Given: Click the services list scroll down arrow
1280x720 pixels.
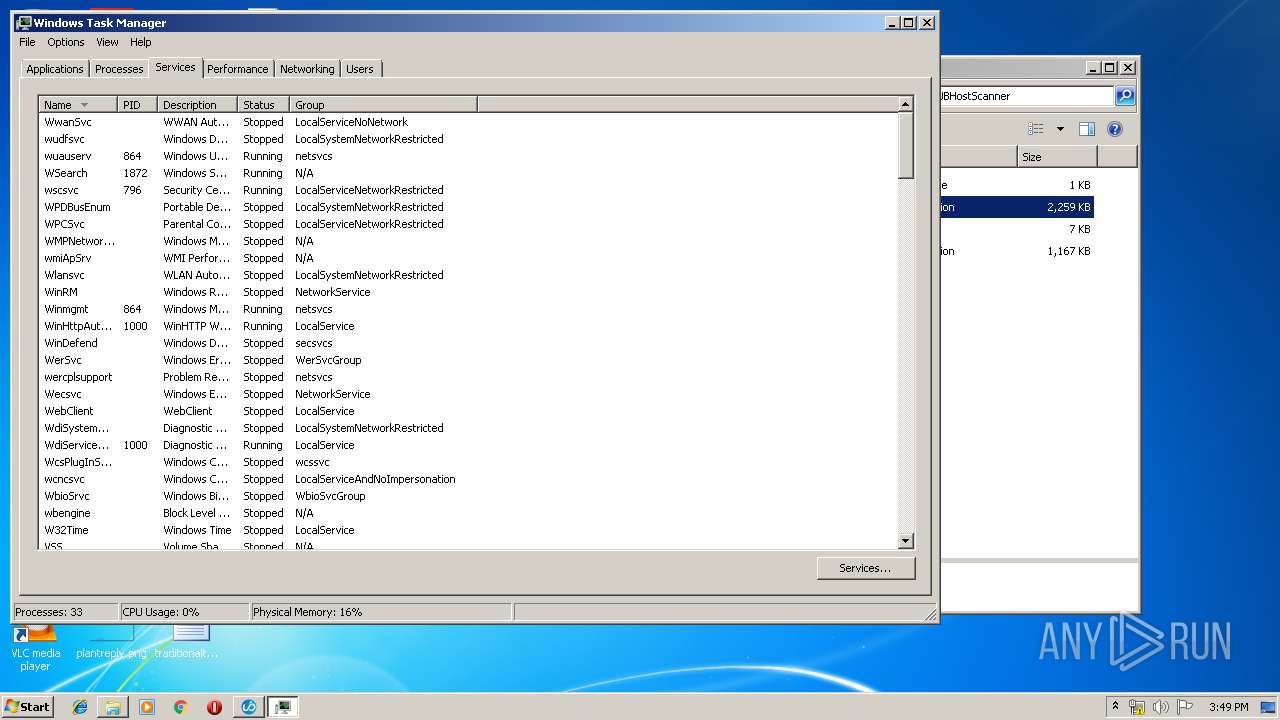Looking at the screenshot, I should click(906, 541).
